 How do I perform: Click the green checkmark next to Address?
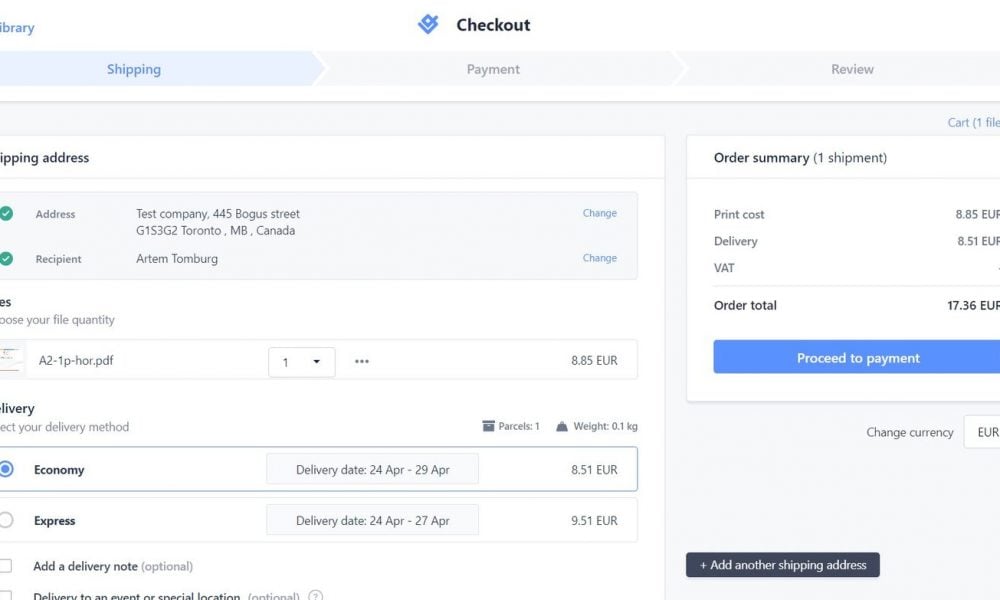[x=6, y=214]
